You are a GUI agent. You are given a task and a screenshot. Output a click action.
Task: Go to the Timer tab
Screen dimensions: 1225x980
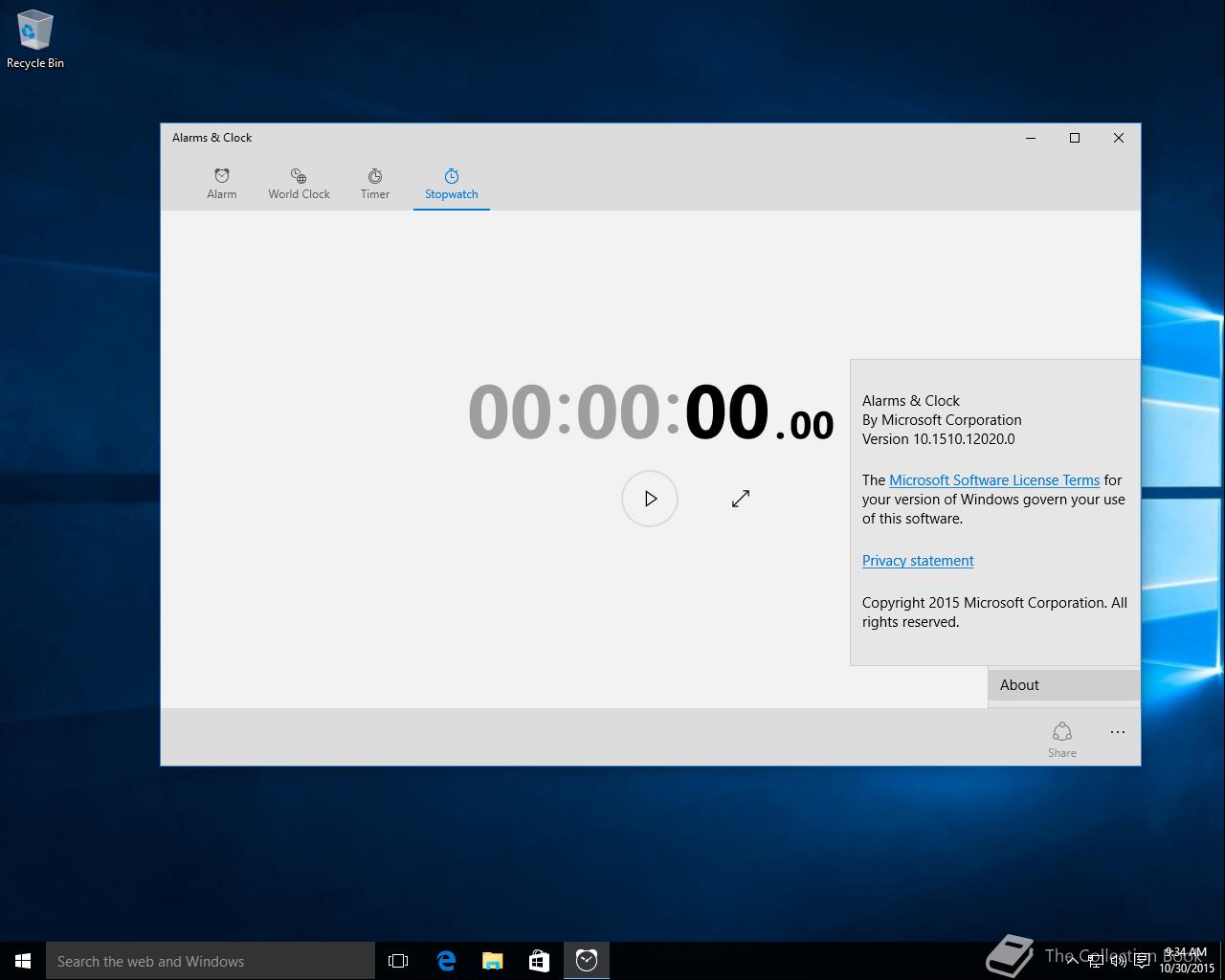point(375,183)
